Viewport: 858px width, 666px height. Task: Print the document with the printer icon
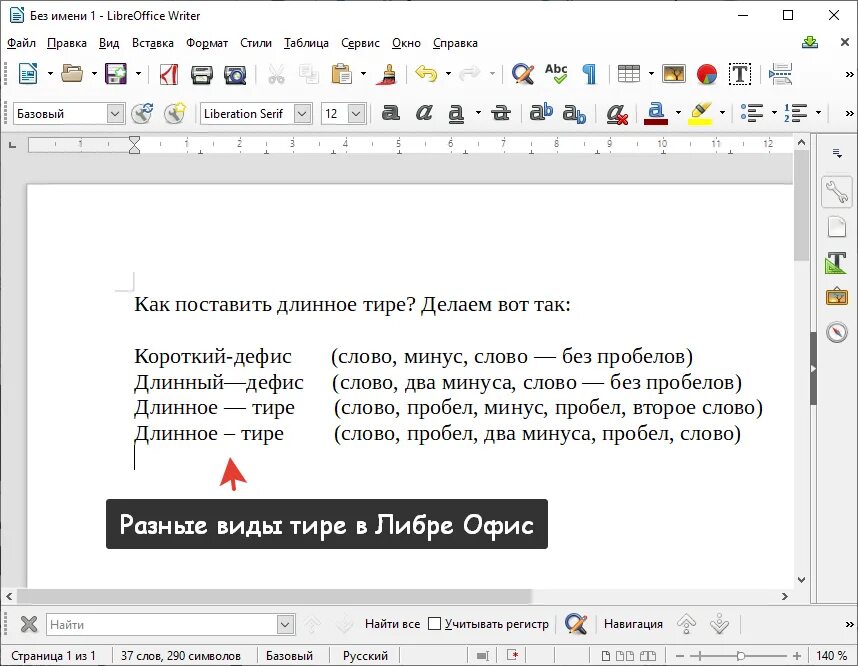[201, 74]
